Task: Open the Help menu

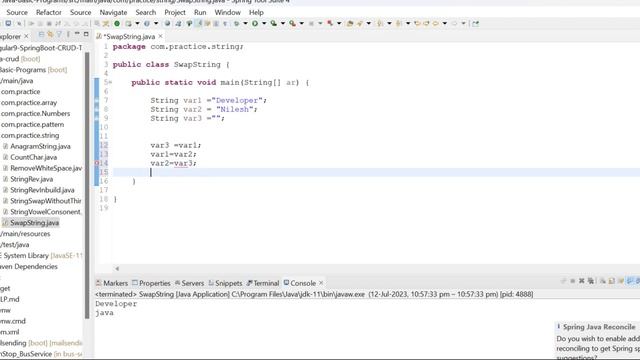Action: 256,12
